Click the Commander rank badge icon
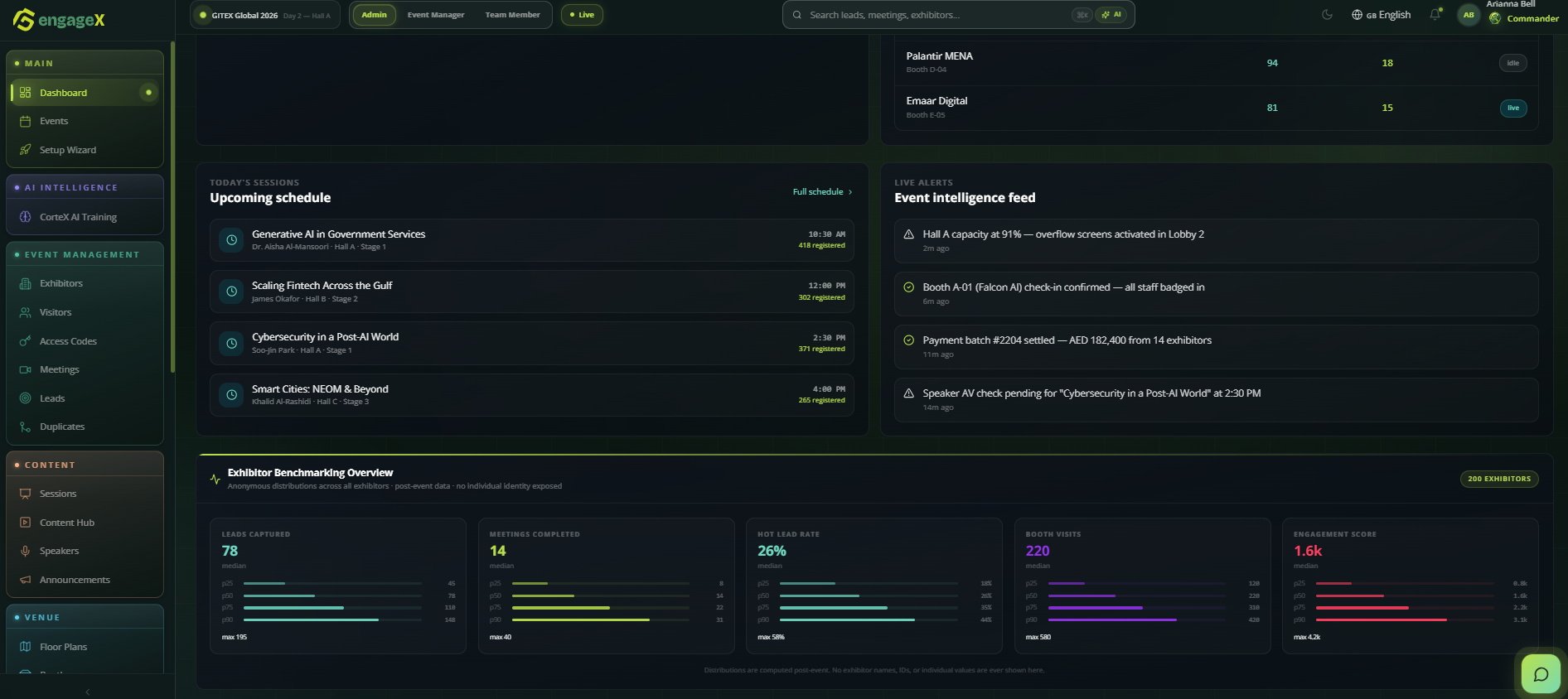Screen dimensions: 1568x699 1495,18
